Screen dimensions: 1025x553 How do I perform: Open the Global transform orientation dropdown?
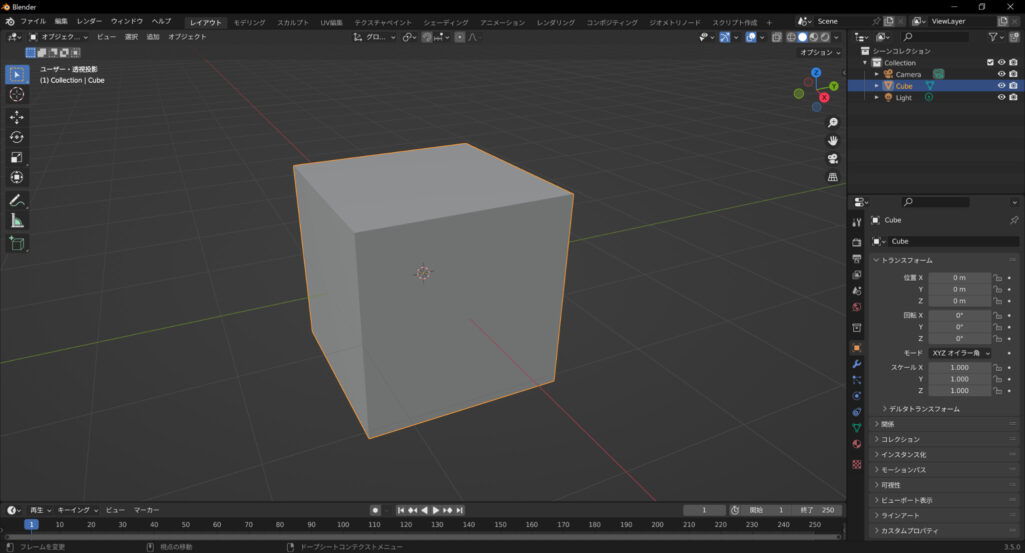pyautogui.click(x=375, y=37)
